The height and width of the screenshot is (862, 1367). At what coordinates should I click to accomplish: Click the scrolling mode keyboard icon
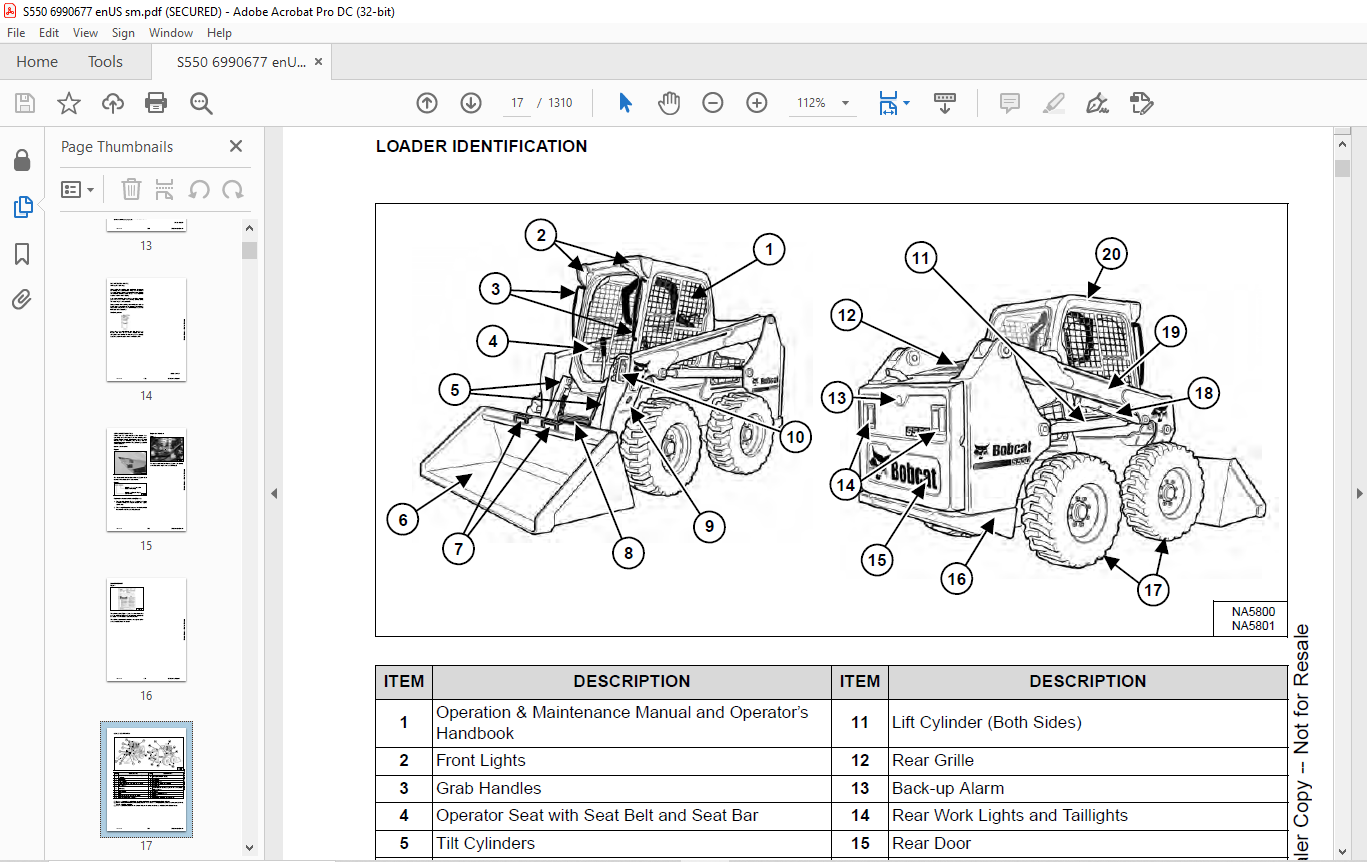[x=945, y=103]
